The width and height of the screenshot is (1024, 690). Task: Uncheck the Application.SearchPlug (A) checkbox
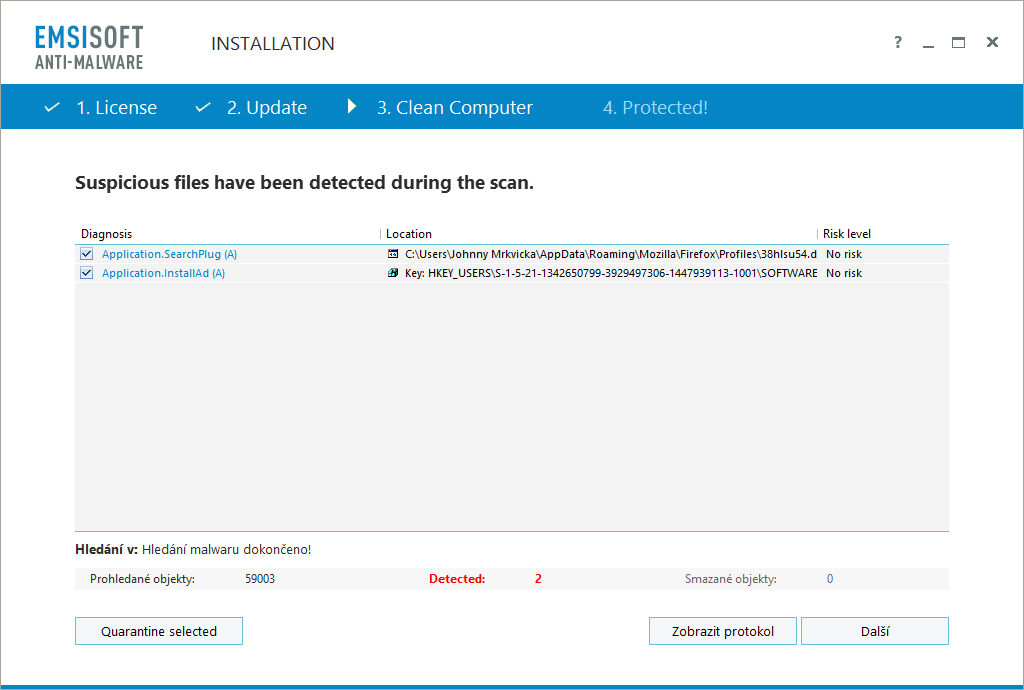(86, 254)
